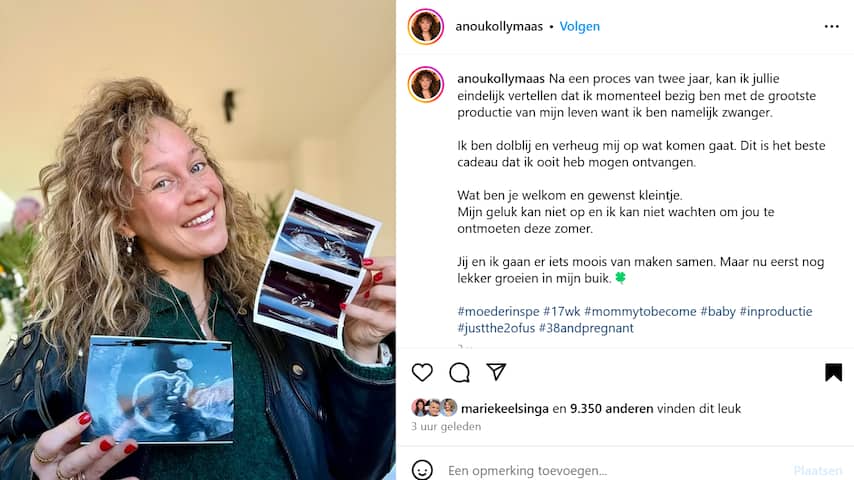Click the Plaatsen post comment button
The height and width of the screenshot is (480, 854).
pyautogui.click(x=818, y=470)
